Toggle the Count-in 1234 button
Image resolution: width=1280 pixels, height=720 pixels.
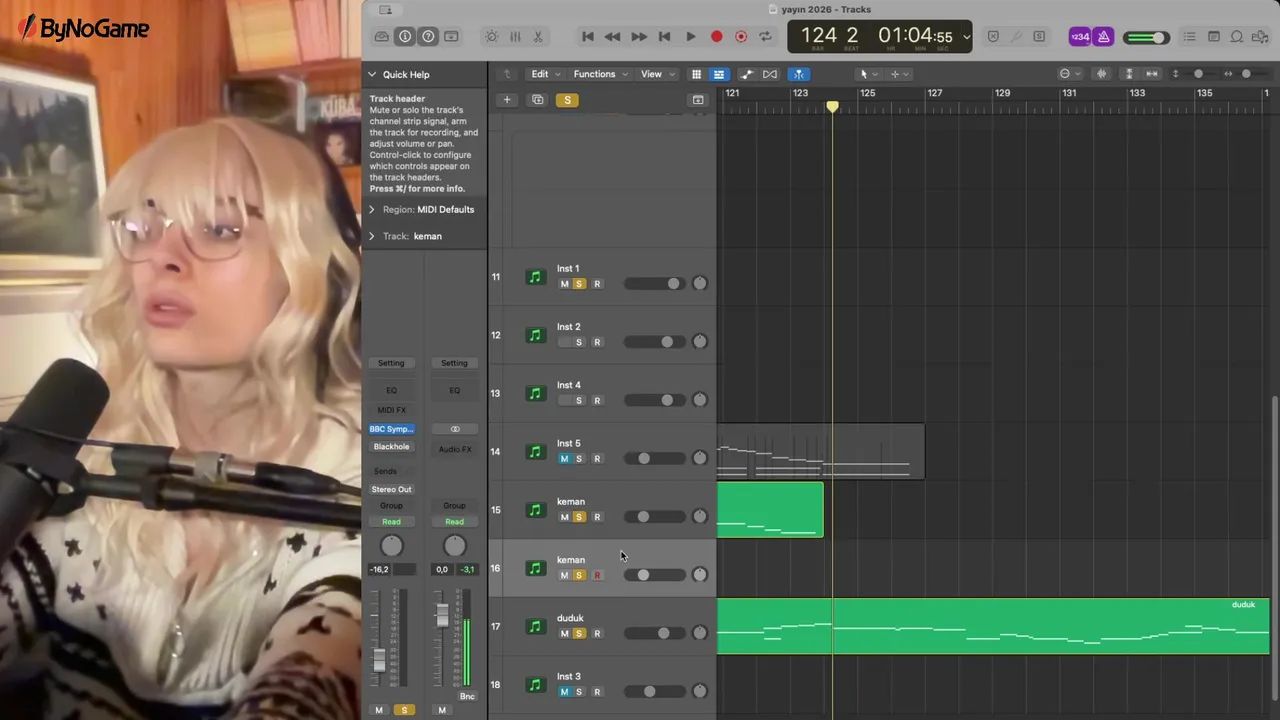(1080, 36)
